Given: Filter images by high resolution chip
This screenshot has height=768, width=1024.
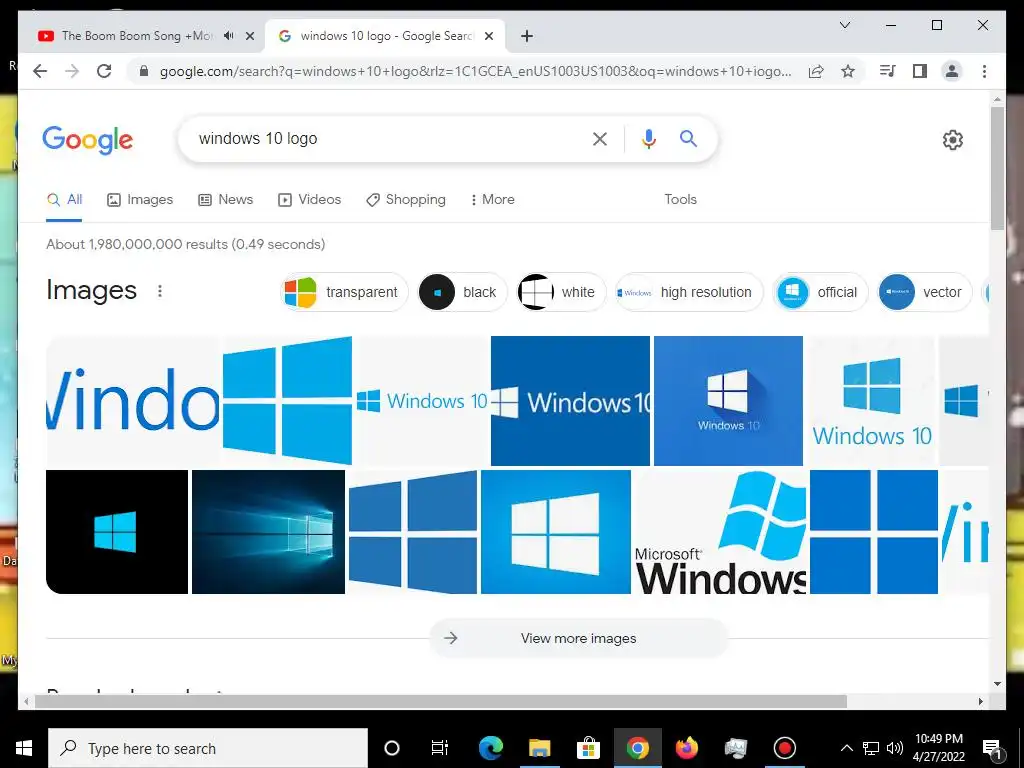Looking at the screenshot, I should 689,292.
